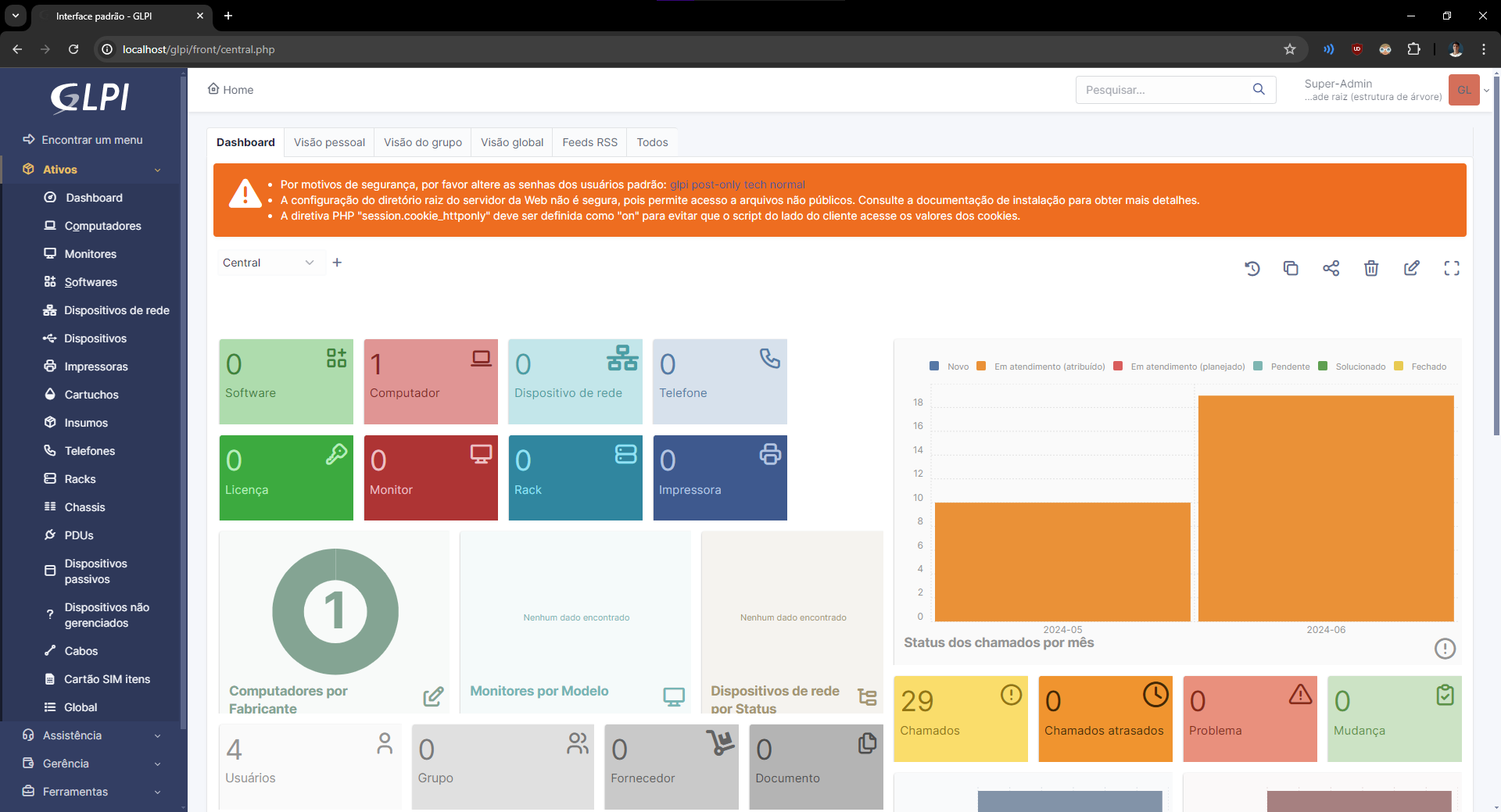This screenshot has height=812, width=1501.
Task: Click the search magnifier icon
Action: [1259, 89]
